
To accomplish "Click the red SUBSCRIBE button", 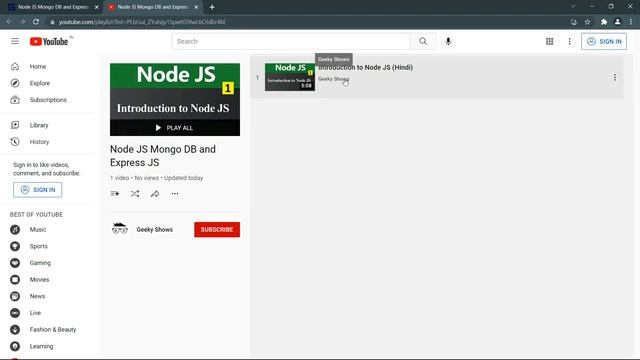I will point(217,229).
